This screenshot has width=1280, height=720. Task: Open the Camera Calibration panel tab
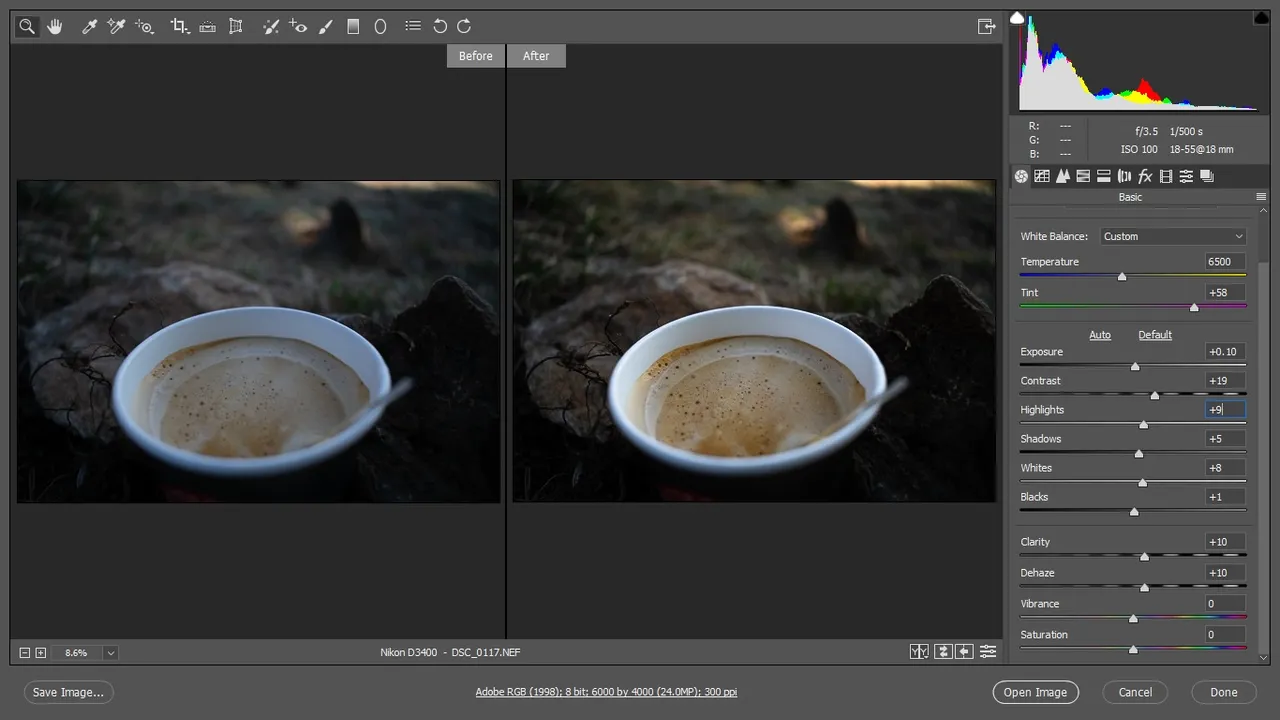1166,176
